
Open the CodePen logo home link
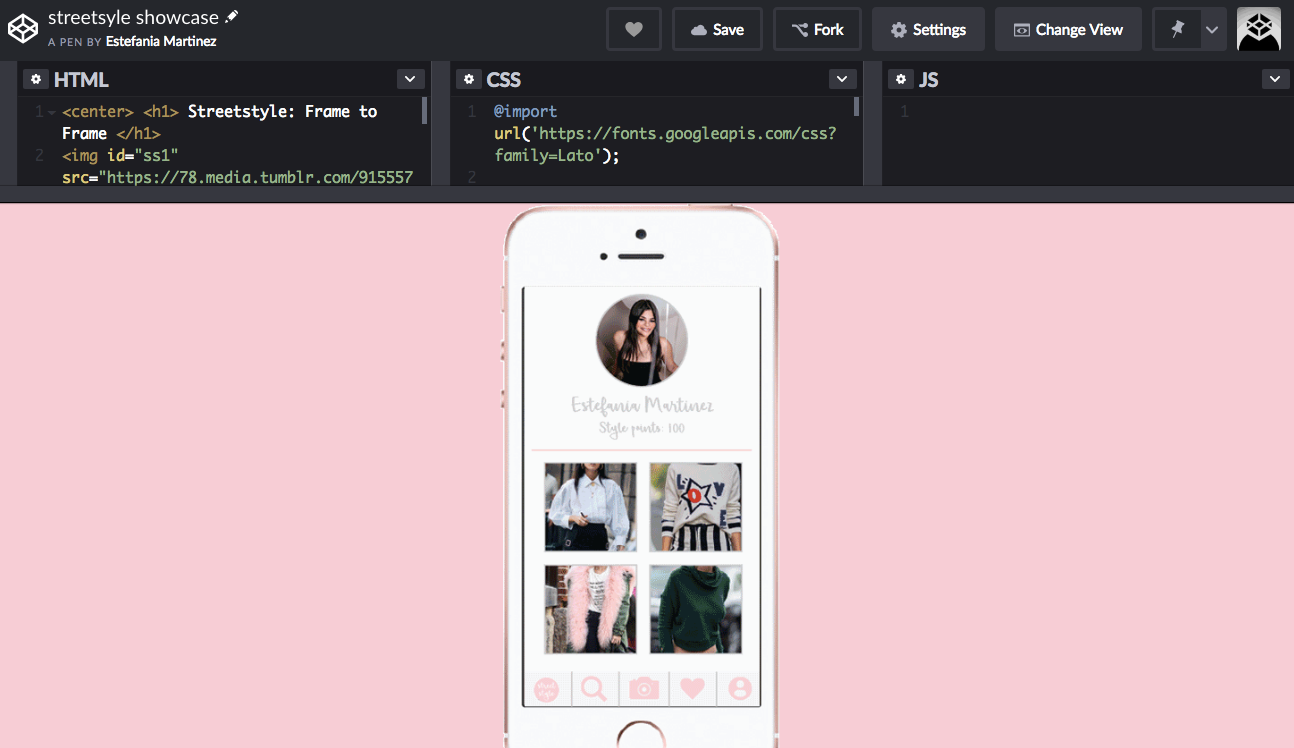23,29
